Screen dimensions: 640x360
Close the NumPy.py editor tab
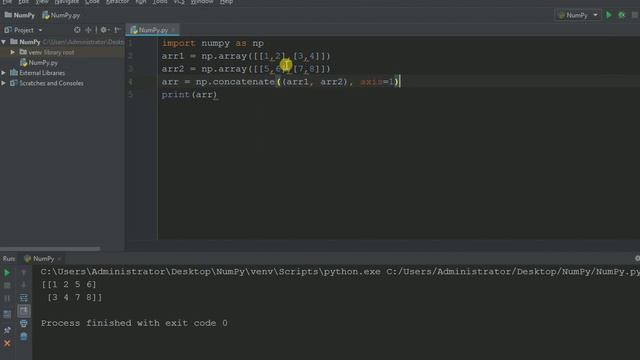[173, 30]
